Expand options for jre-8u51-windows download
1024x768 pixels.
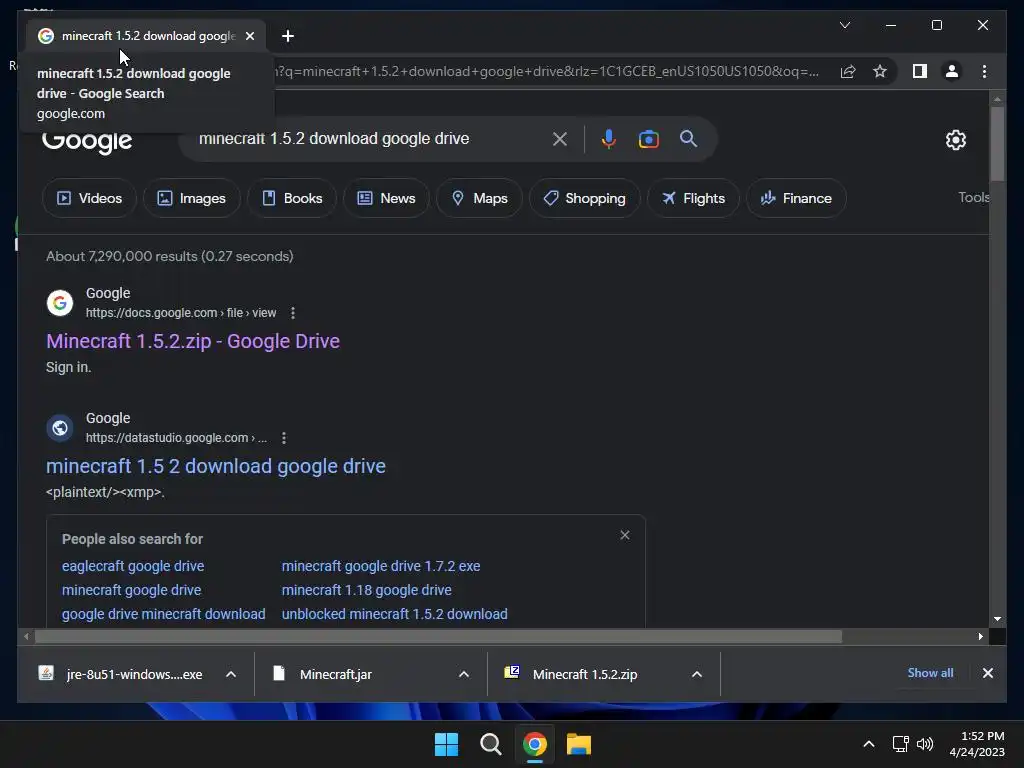(x=231, y=674)
